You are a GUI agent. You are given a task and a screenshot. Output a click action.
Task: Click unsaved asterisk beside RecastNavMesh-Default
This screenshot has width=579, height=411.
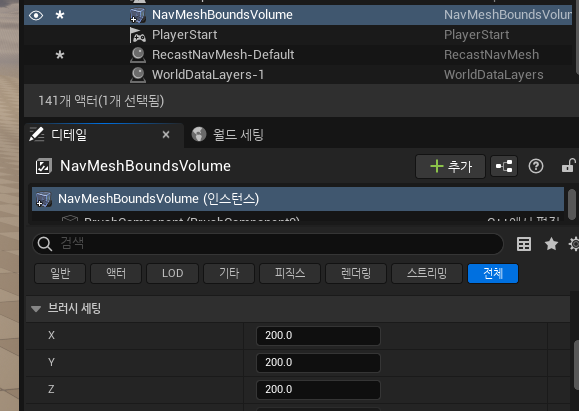59,55
